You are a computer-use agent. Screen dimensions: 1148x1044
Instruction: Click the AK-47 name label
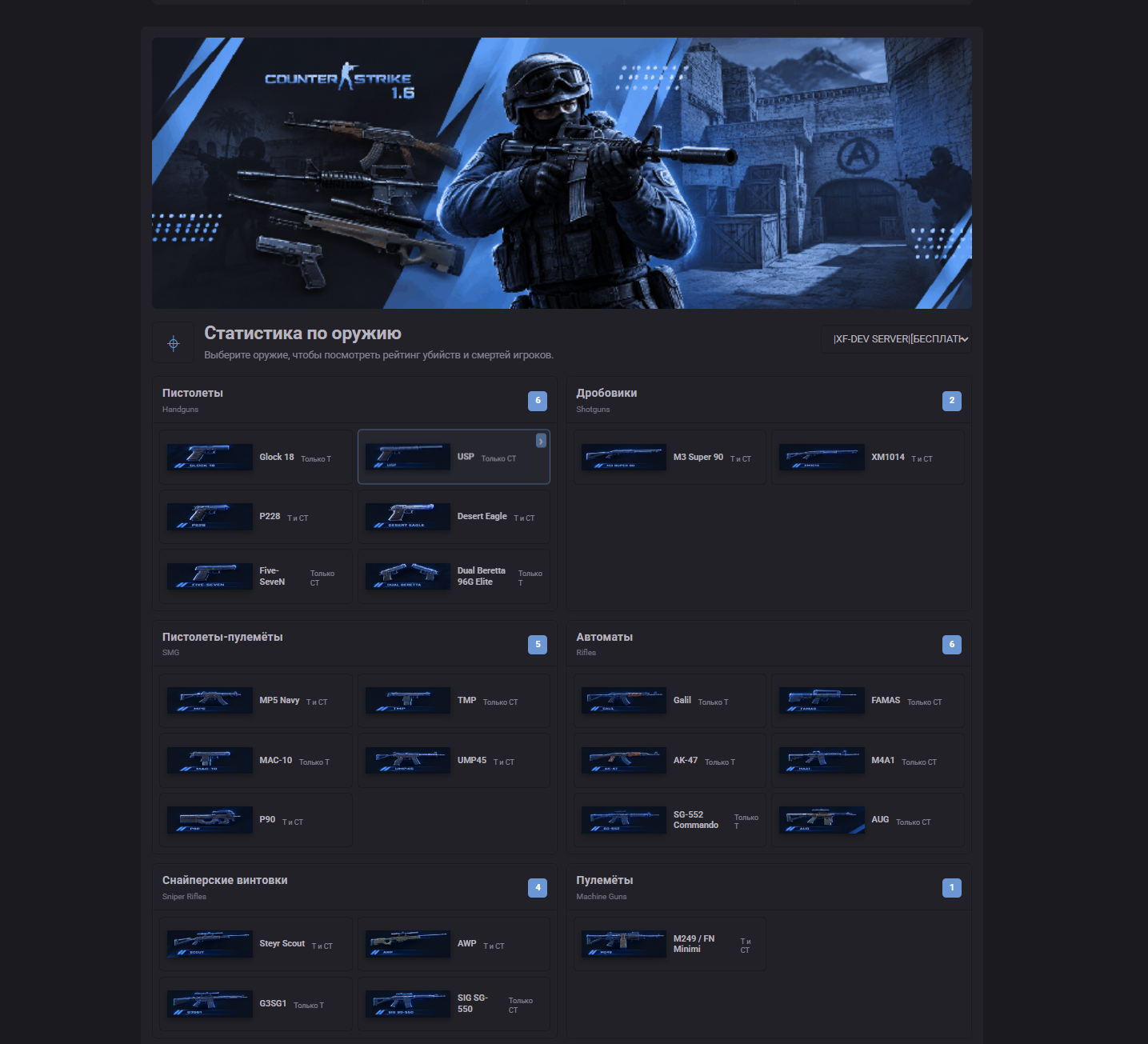[x=686, y=760]
